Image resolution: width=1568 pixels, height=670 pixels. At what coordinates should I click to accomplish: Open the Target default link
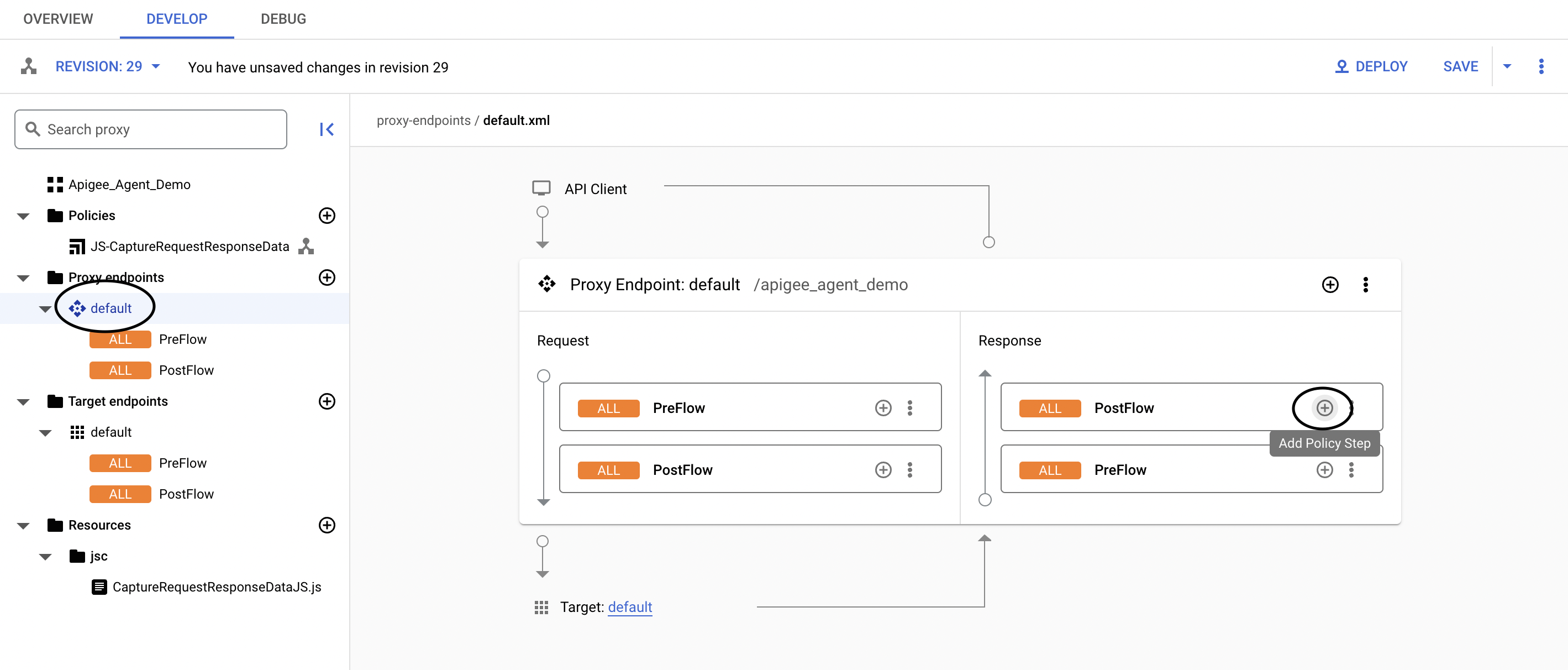coord(629,608)
